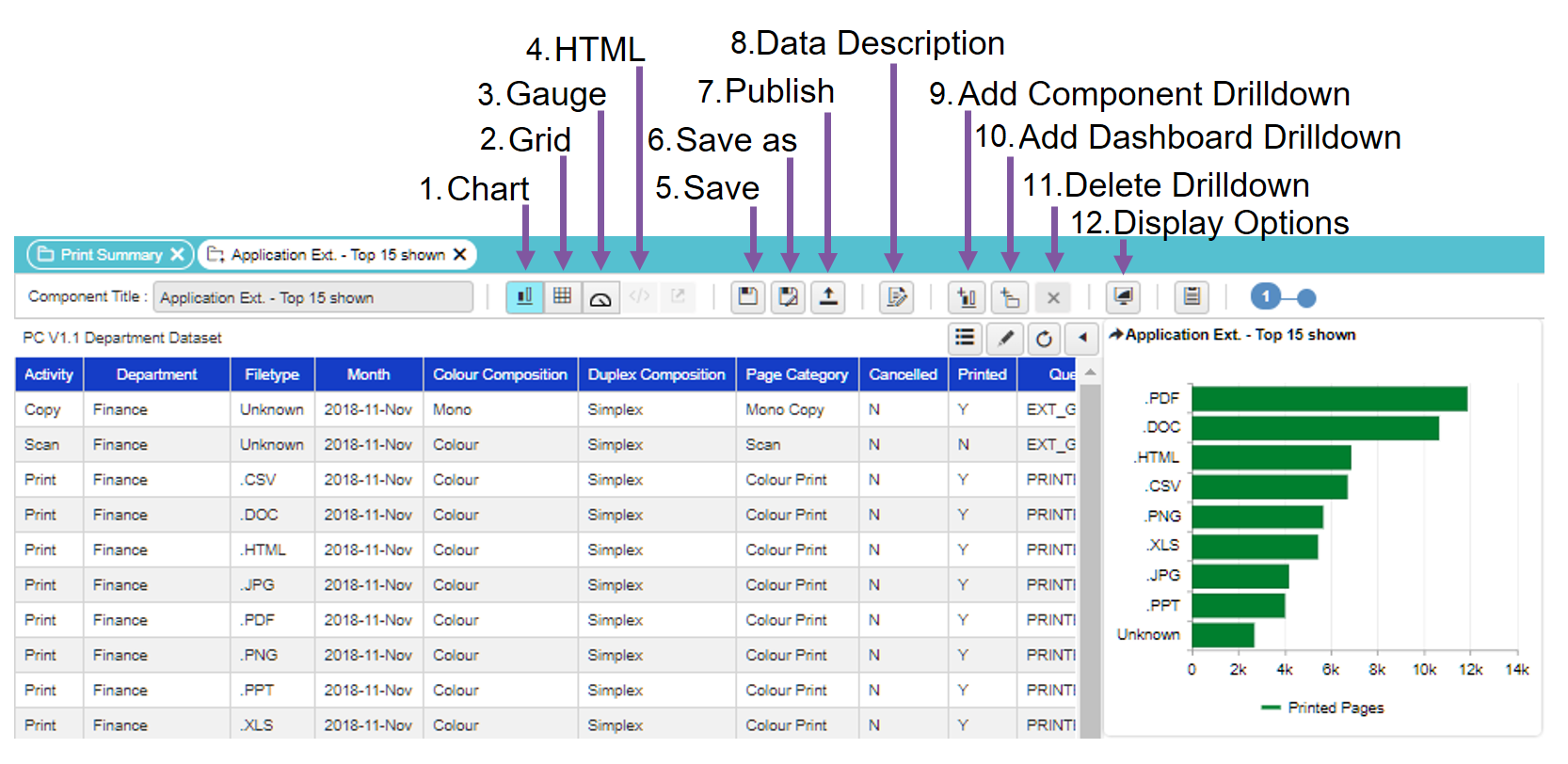The image size is (1568, 764).
Task: Click the end dot of step slider
Action: click(1306, 298)
